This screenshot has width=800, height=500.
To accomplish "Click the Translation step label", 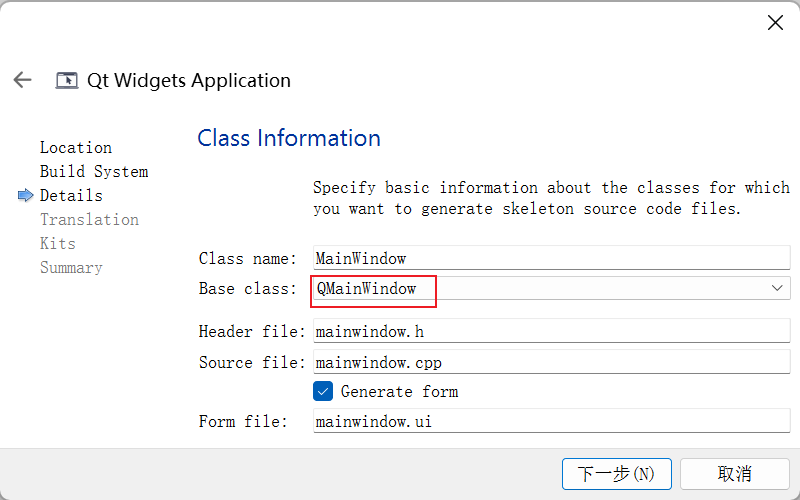I will tap(89, 219).
